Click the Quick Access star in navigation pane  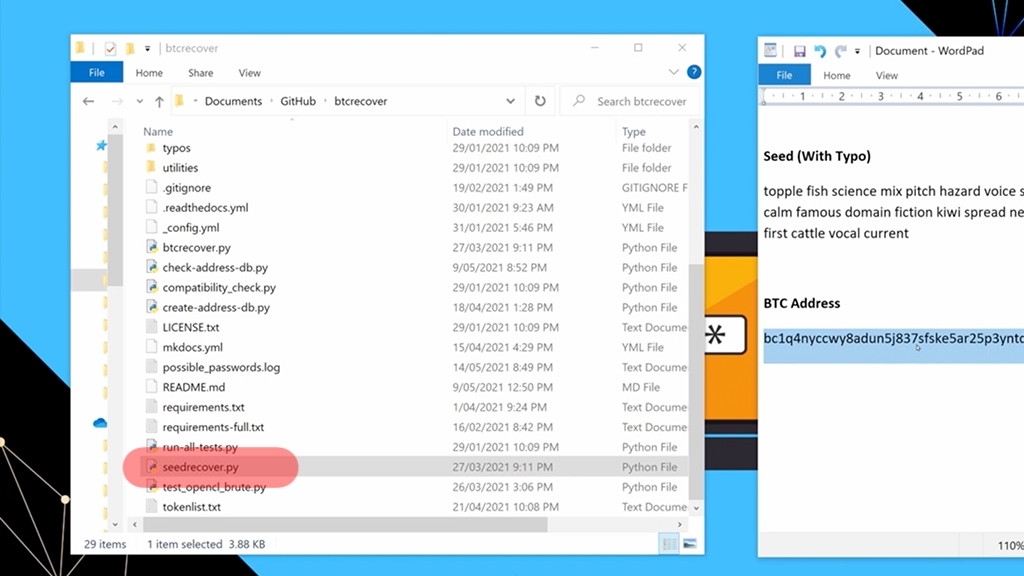[x=101, y=146]
